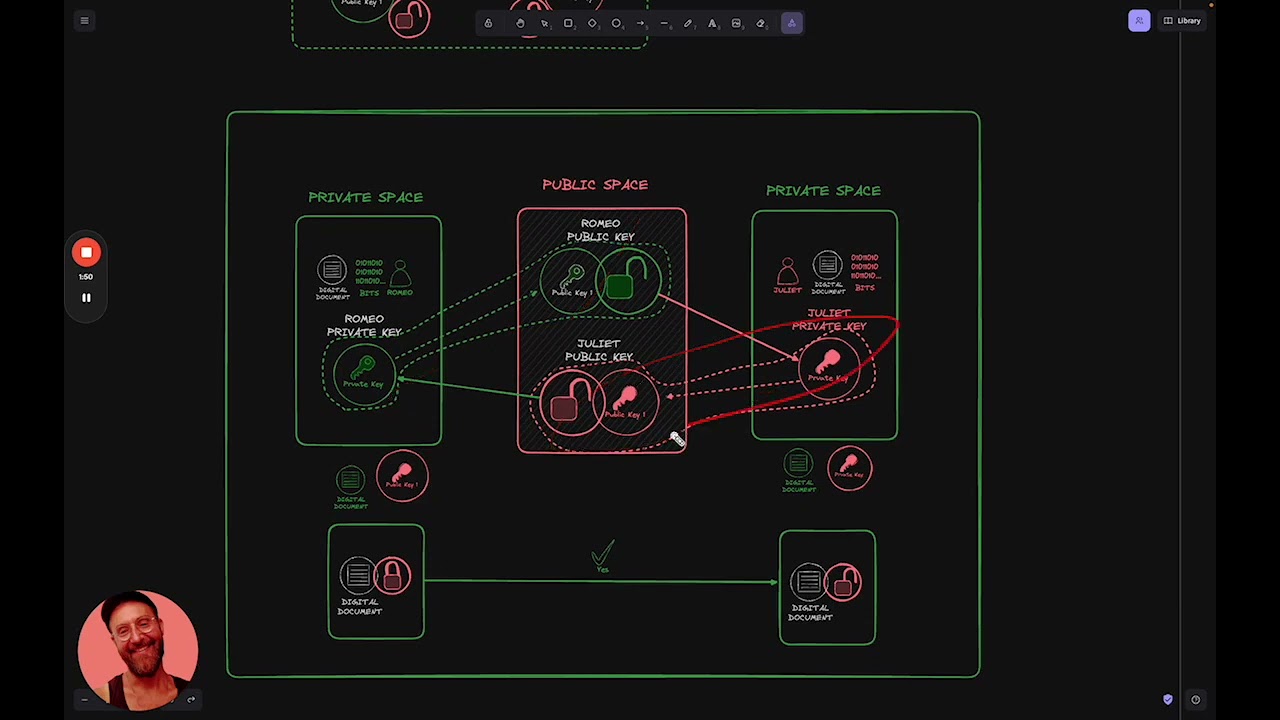Stop the screen recording
Image resolution: width=1280 pixels, height=720 pixels.
pos(86,253)
